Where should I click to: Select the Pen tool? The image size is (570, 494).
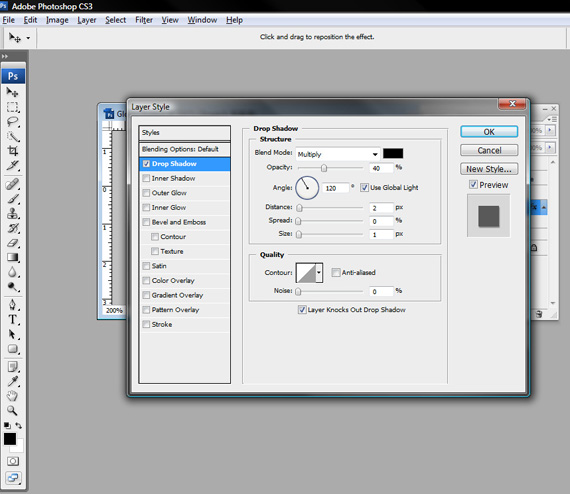pos(13,305)
